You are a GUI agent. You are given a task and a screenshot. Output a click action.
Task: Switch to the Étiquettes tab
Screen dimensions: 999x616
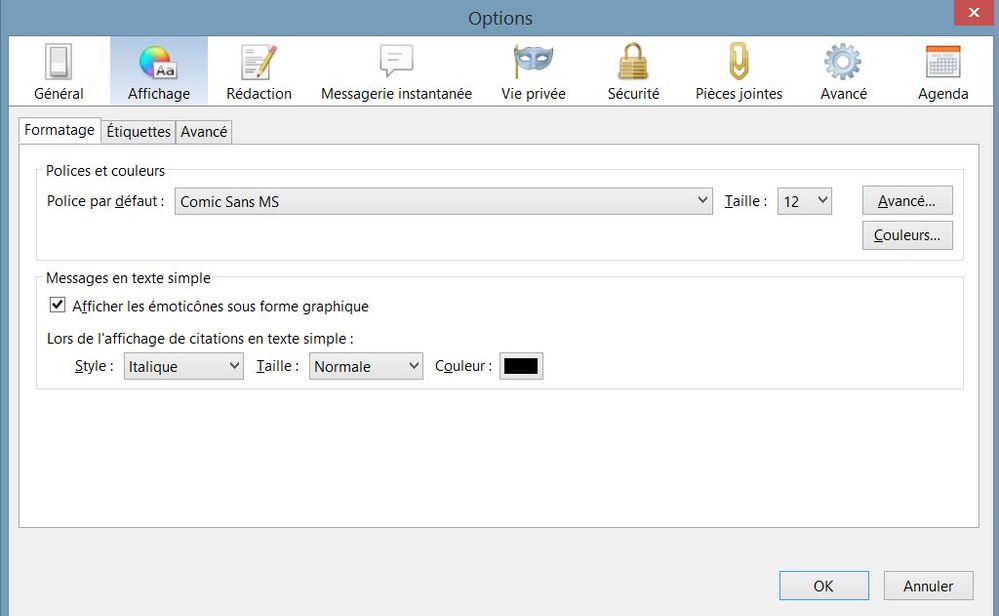138,131
